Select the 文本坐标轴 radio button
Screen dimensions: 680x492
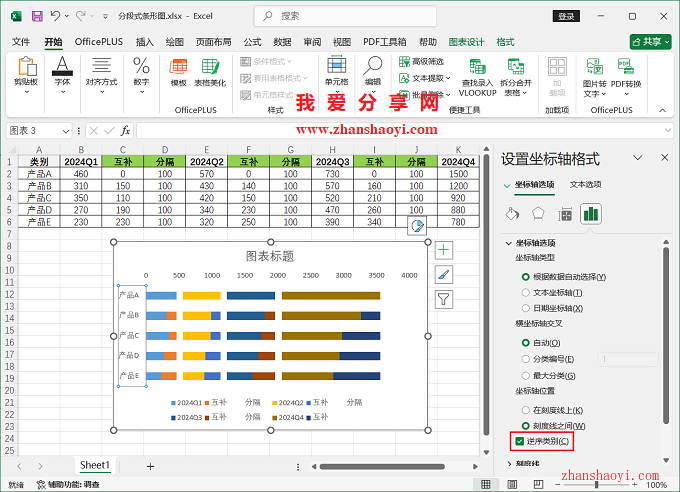(526, 293)
